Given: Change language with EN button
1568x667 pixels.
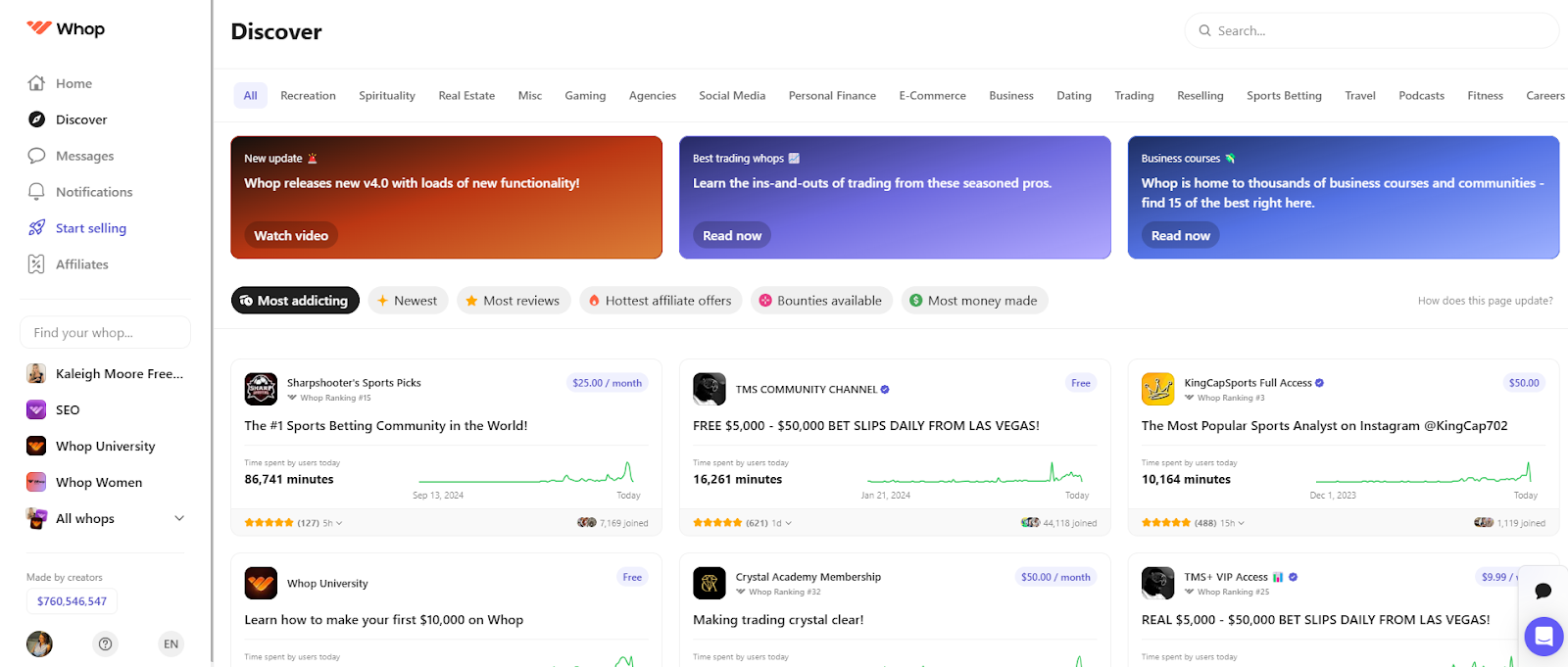Looking at the screenshot, I should pos(171,643).
